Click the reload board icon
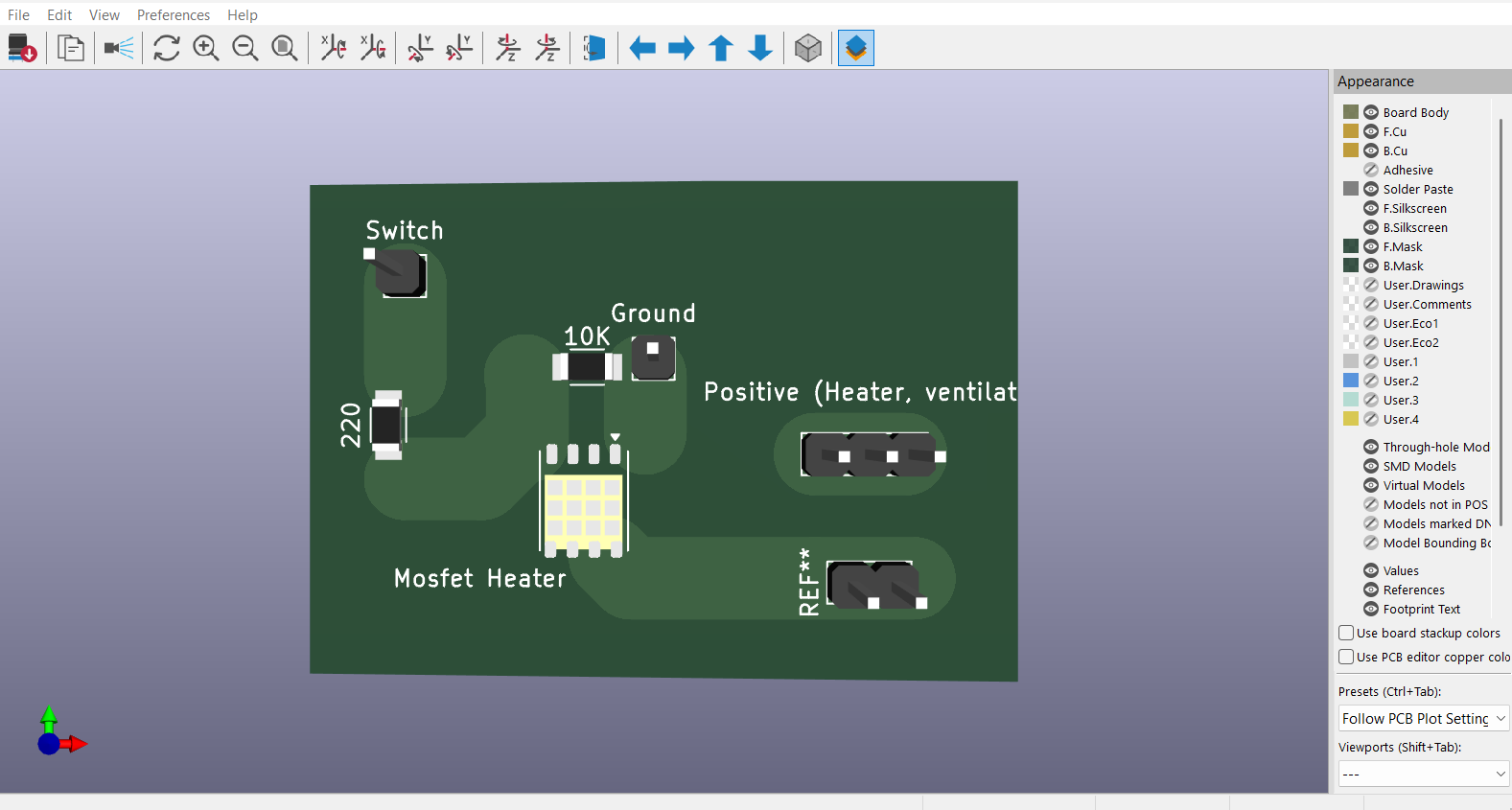This screenshot has height=810, width=1512. [22, 48]
